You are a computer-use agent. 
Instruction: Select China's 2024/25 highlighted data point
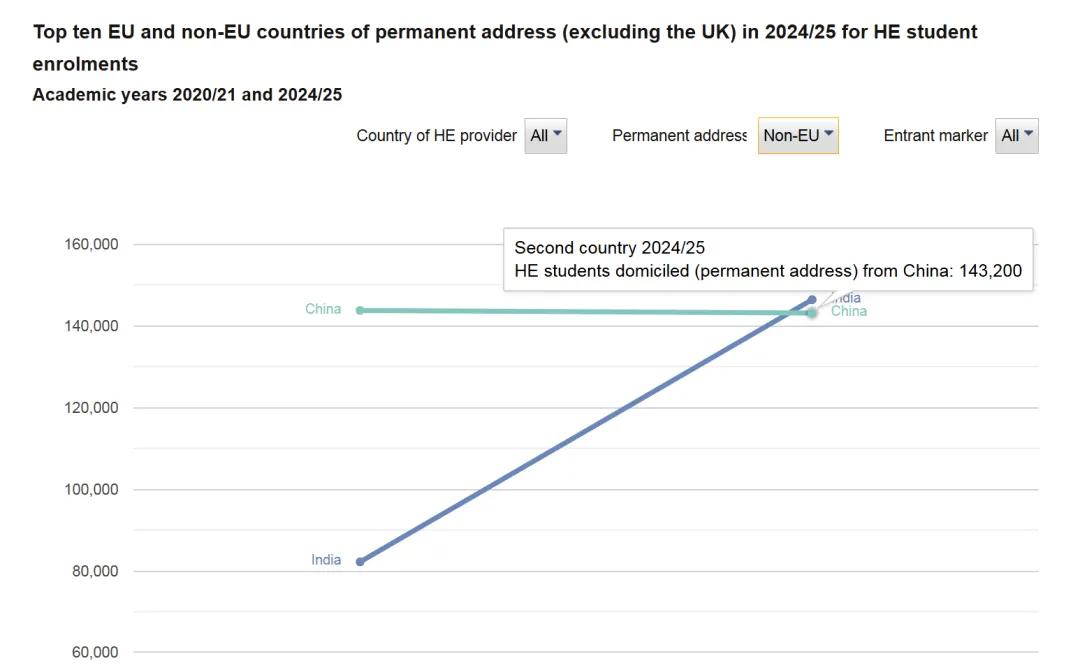(812, 313)
